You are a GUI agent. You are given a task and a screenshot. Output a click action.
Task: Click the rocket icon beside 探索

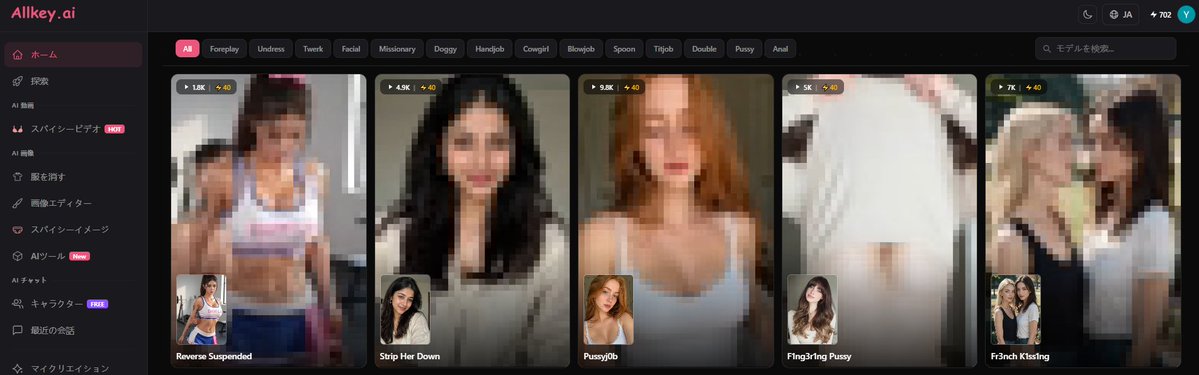[x=18, y=81]
